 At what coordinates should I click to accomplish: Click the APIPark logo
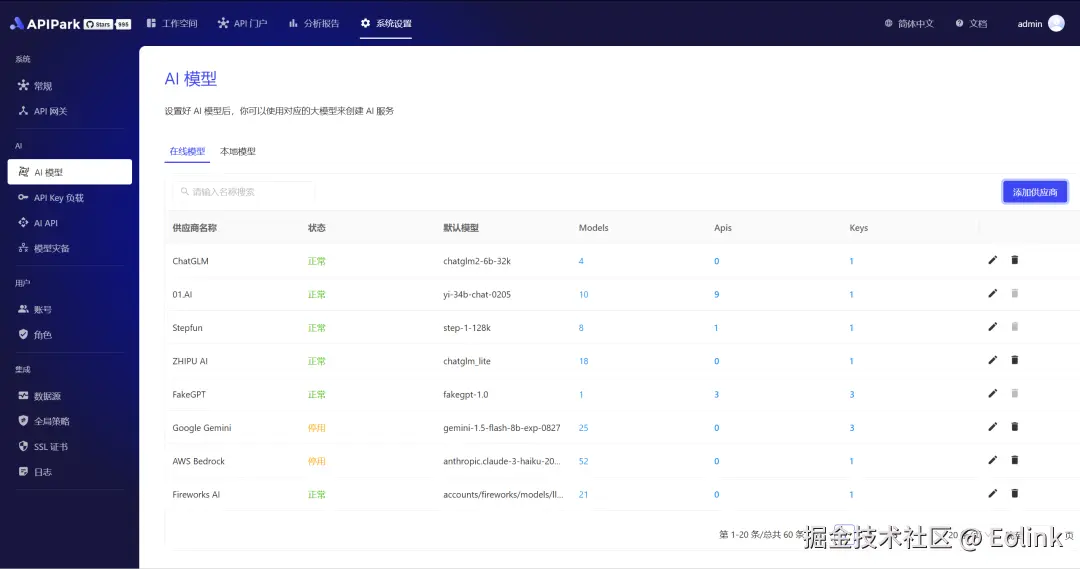45,24
